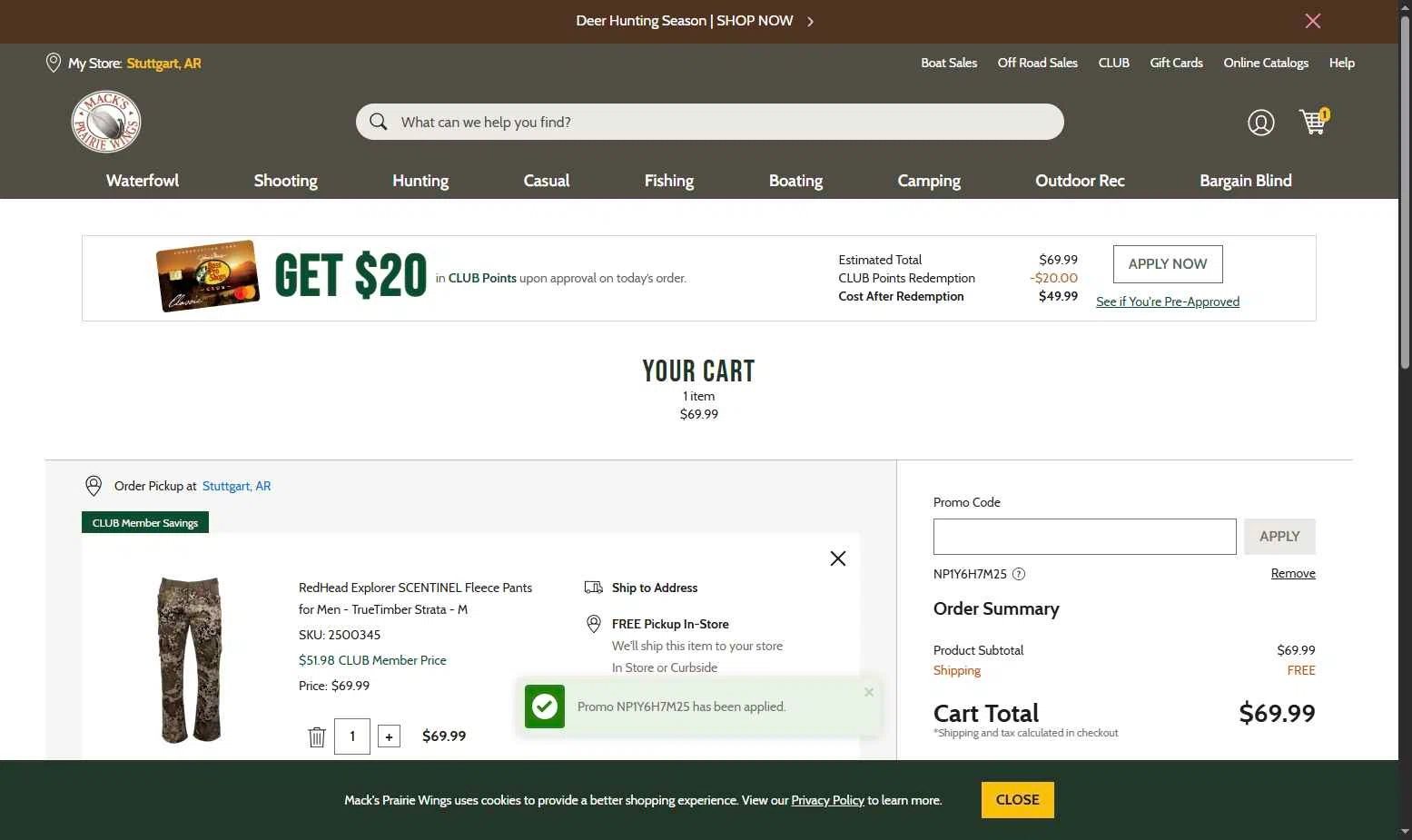The image size is (1412, 840).
Task: Delete item using trash can icon
Action: pos(317,736)
